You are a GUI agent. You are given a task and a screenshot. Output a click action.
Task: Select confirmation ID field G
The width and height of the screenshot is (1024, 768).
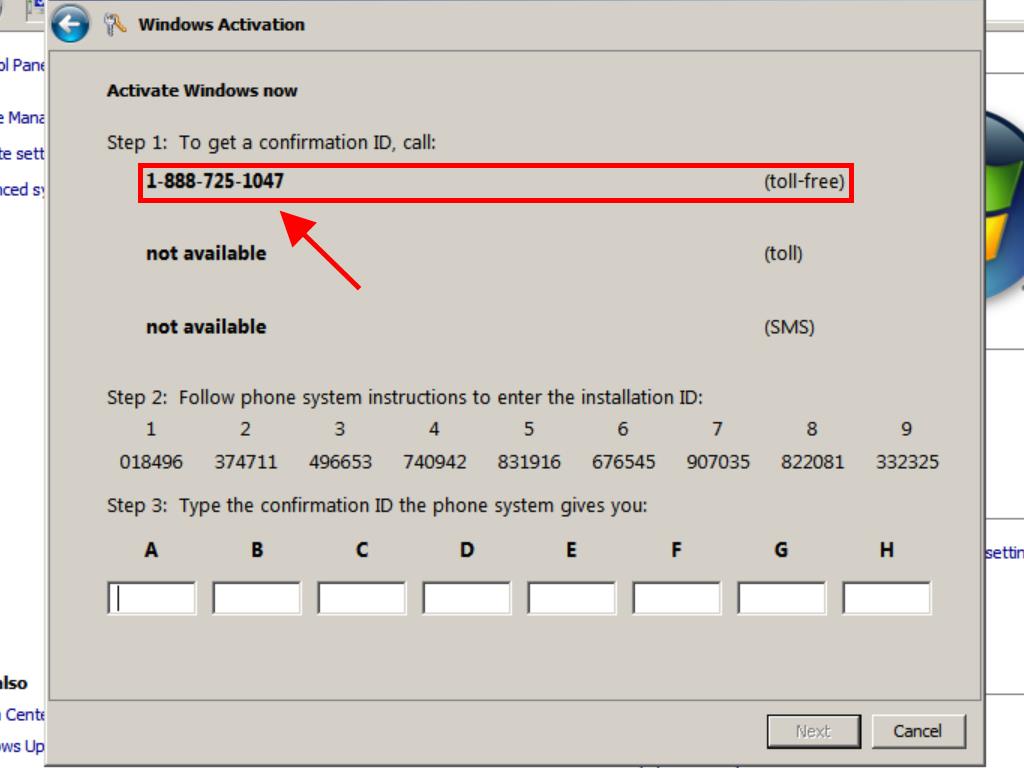coord(781,598)
